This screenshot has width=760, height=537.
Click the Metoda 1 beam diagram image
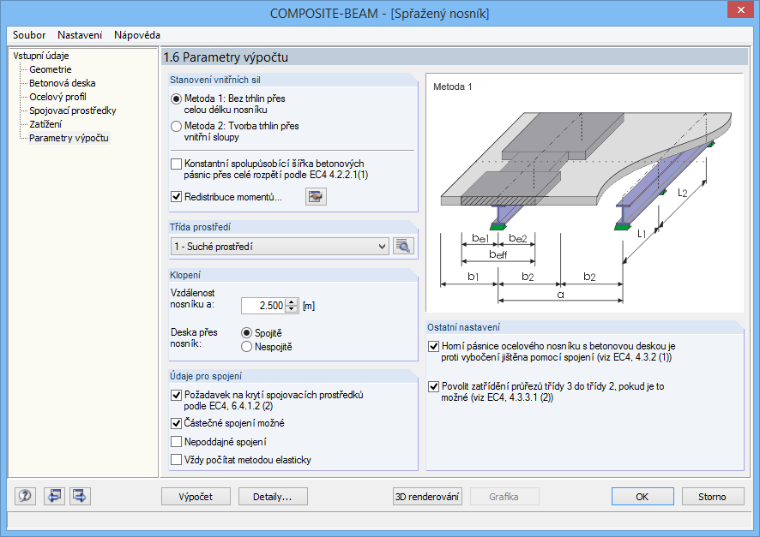click(584, 193)
